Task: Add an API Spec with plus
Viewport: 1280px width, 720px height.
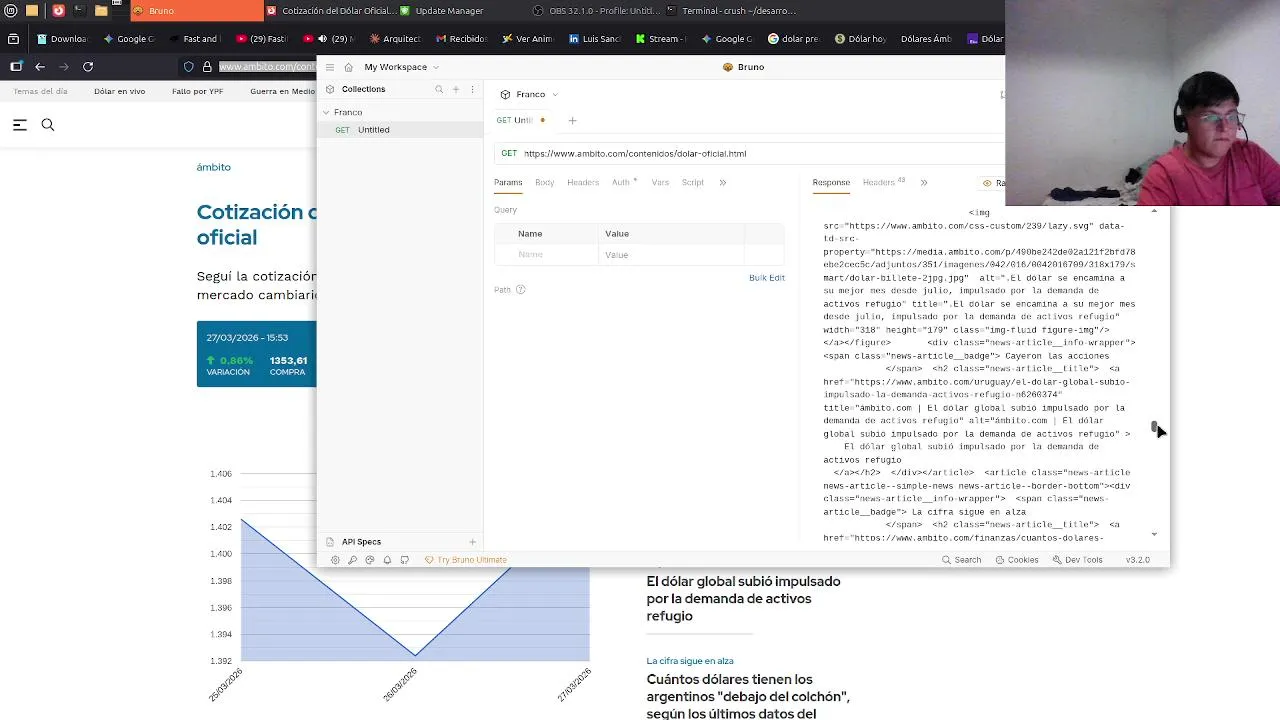Action: click(x=472, y=542)
